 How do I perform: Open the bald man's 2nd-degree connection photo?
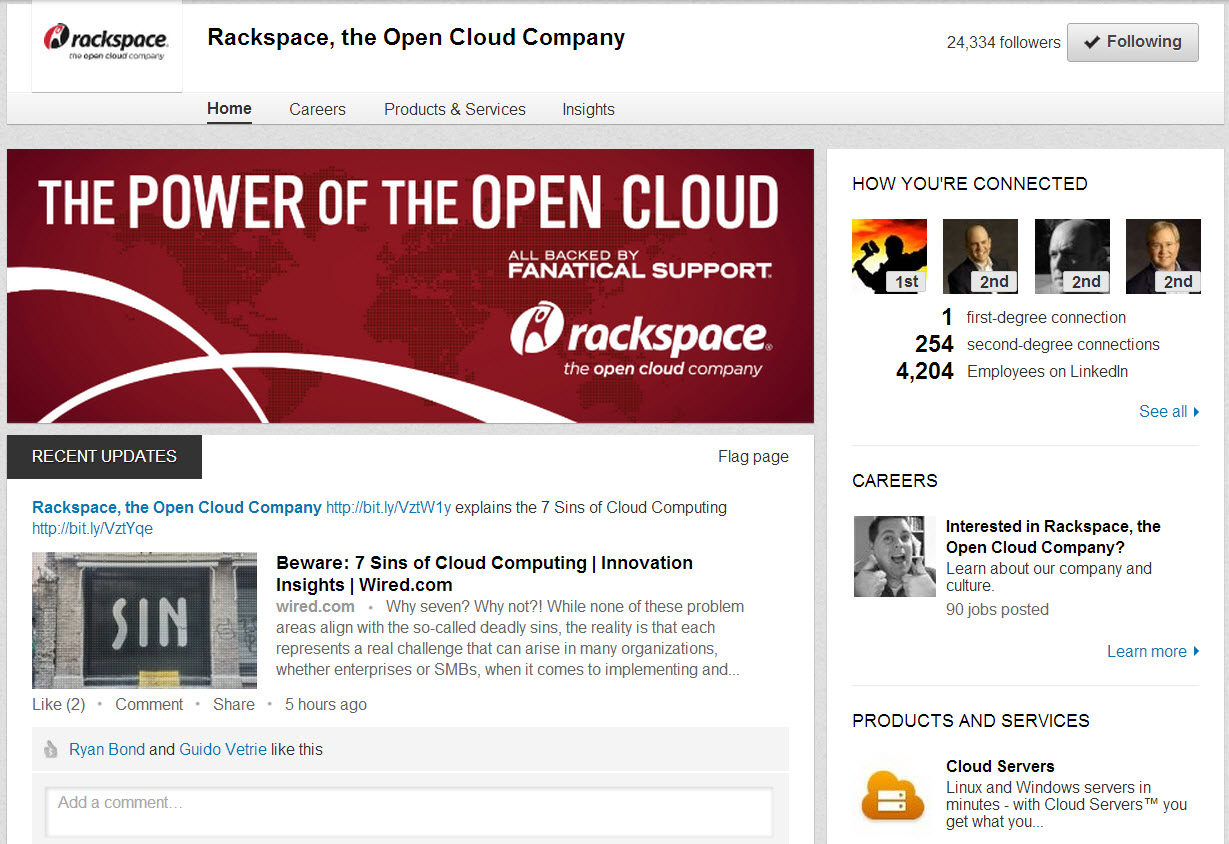tap(1072, 256)
